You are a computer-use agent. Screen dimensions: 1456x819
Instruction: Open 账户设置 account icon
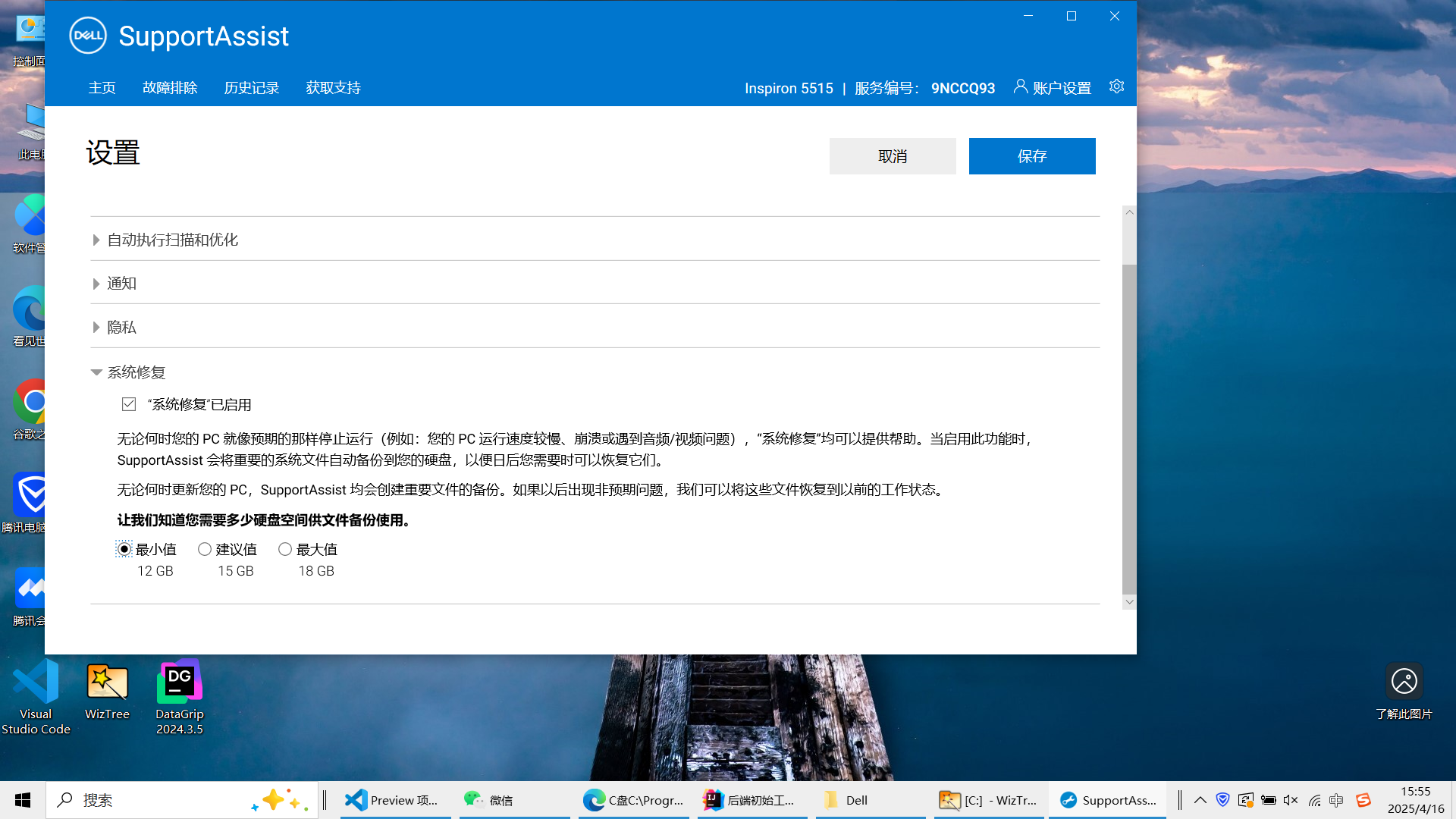(1021, 86)
